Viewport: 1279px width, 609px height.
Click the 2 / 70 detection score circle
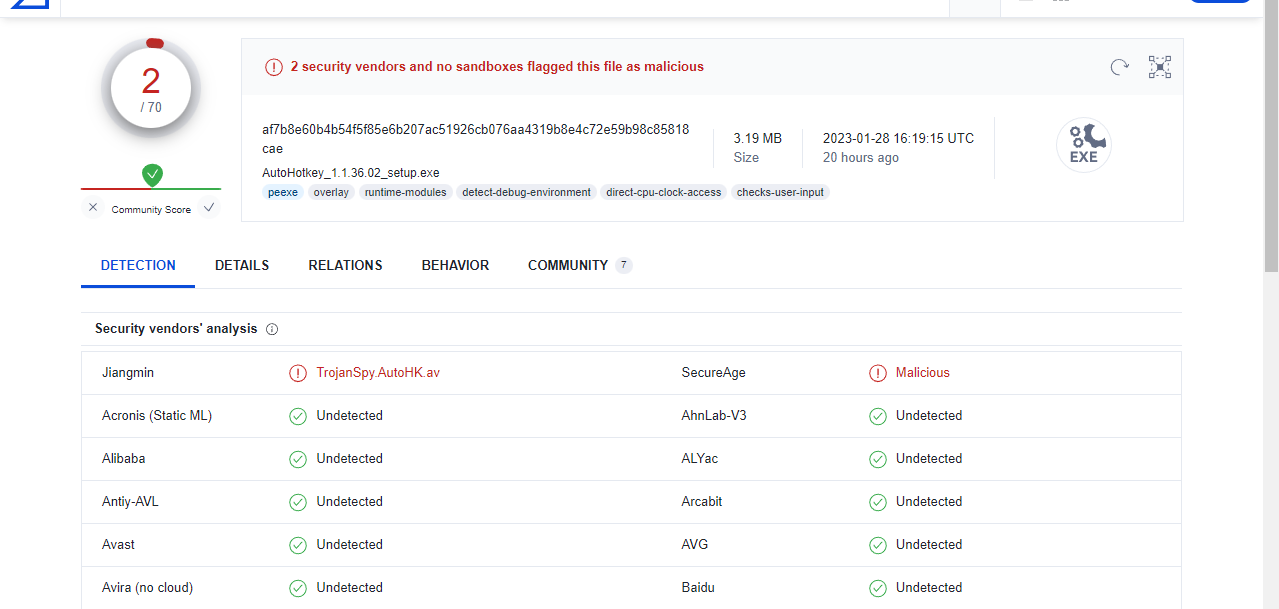point(151,90)
